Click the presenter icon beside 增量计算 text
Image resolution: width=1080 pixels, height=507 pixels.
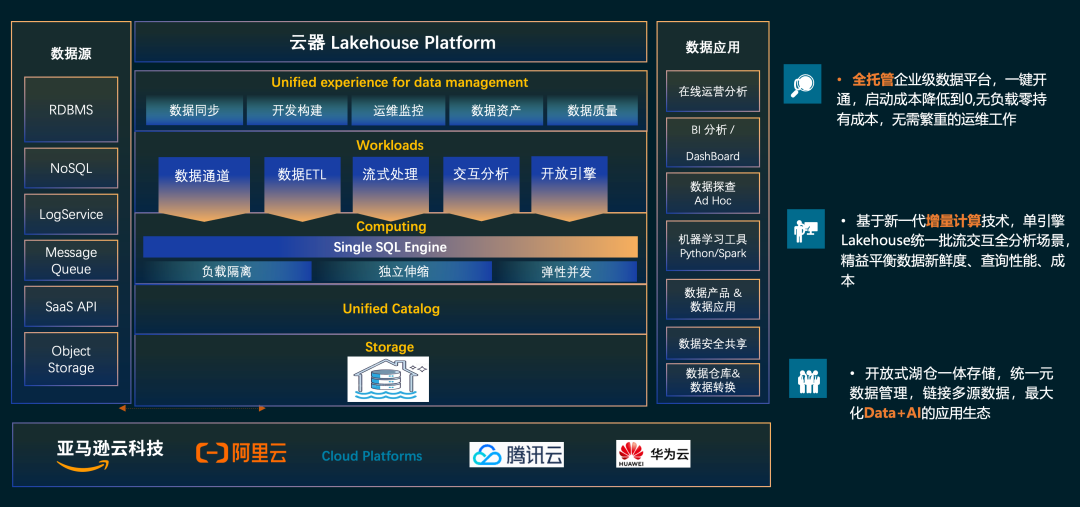(805, 229)
